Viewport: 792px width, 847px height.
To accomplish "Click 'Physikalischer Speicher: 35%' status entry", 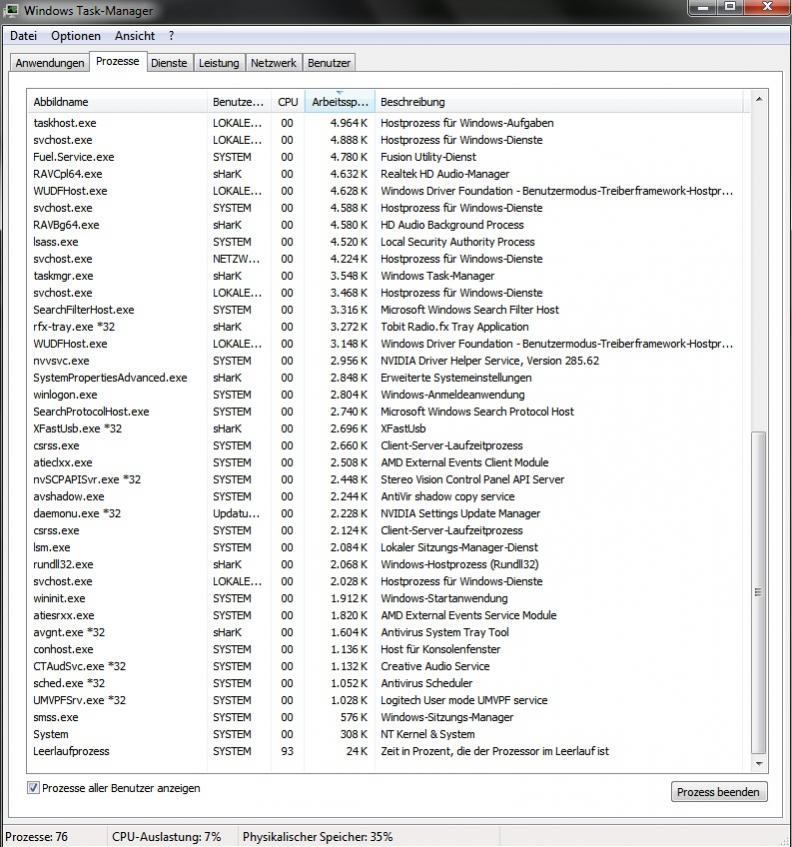I will pos(317,836).
